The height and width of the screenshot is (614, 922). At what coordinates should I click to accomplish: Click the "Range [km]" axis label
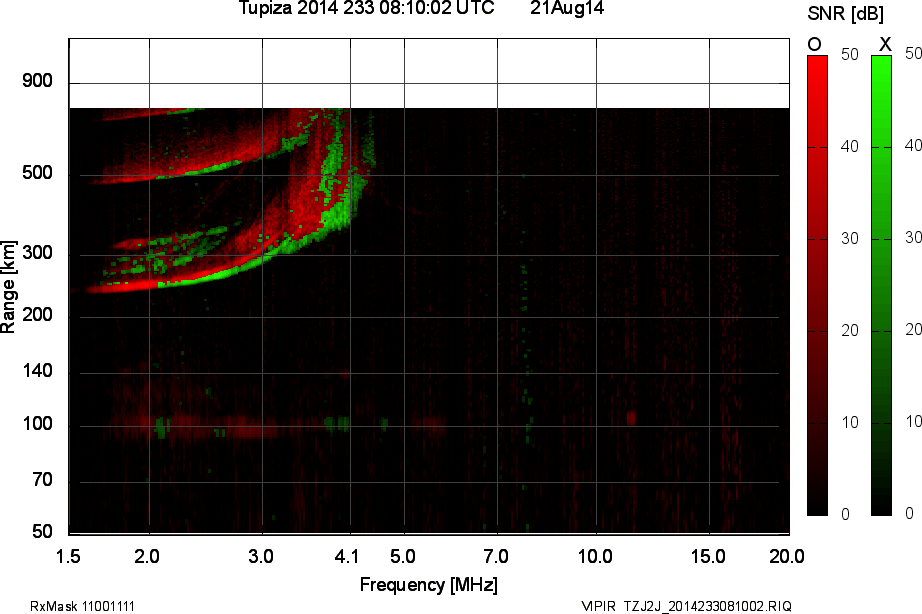pyautogui.click(x=9, y=288)
